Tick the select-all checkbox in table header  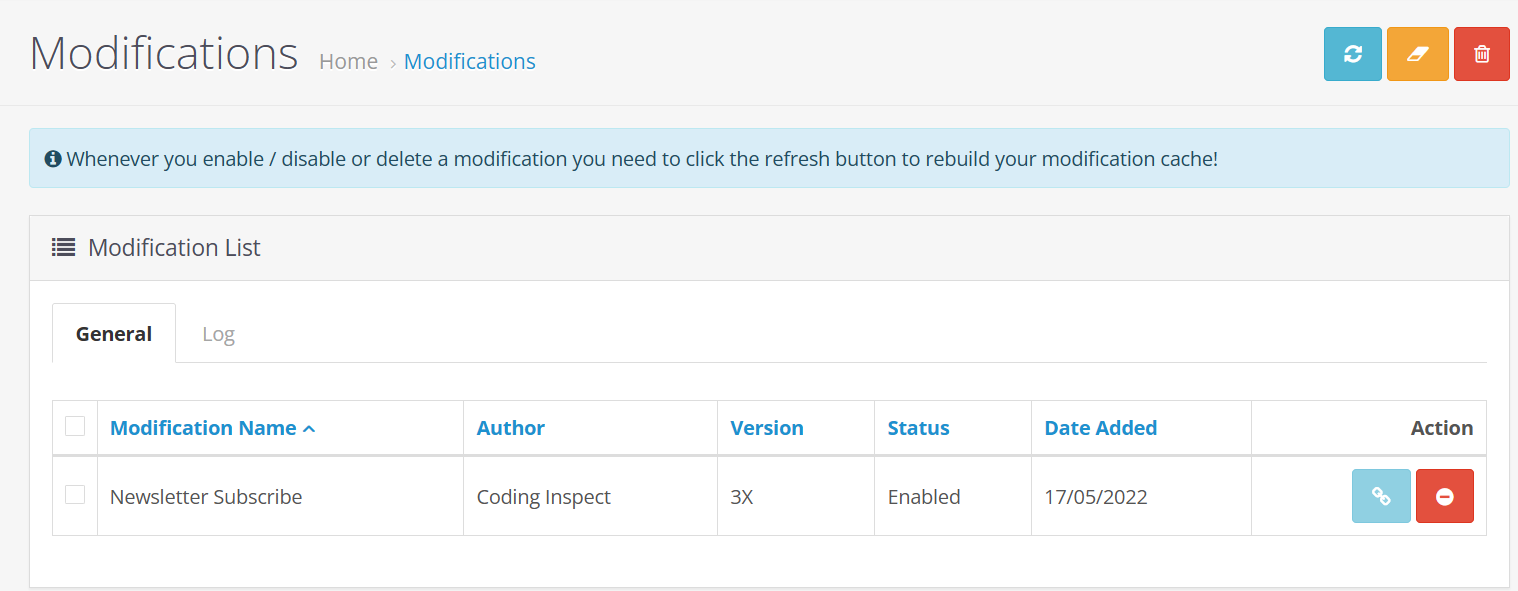(x=75, y=426)
